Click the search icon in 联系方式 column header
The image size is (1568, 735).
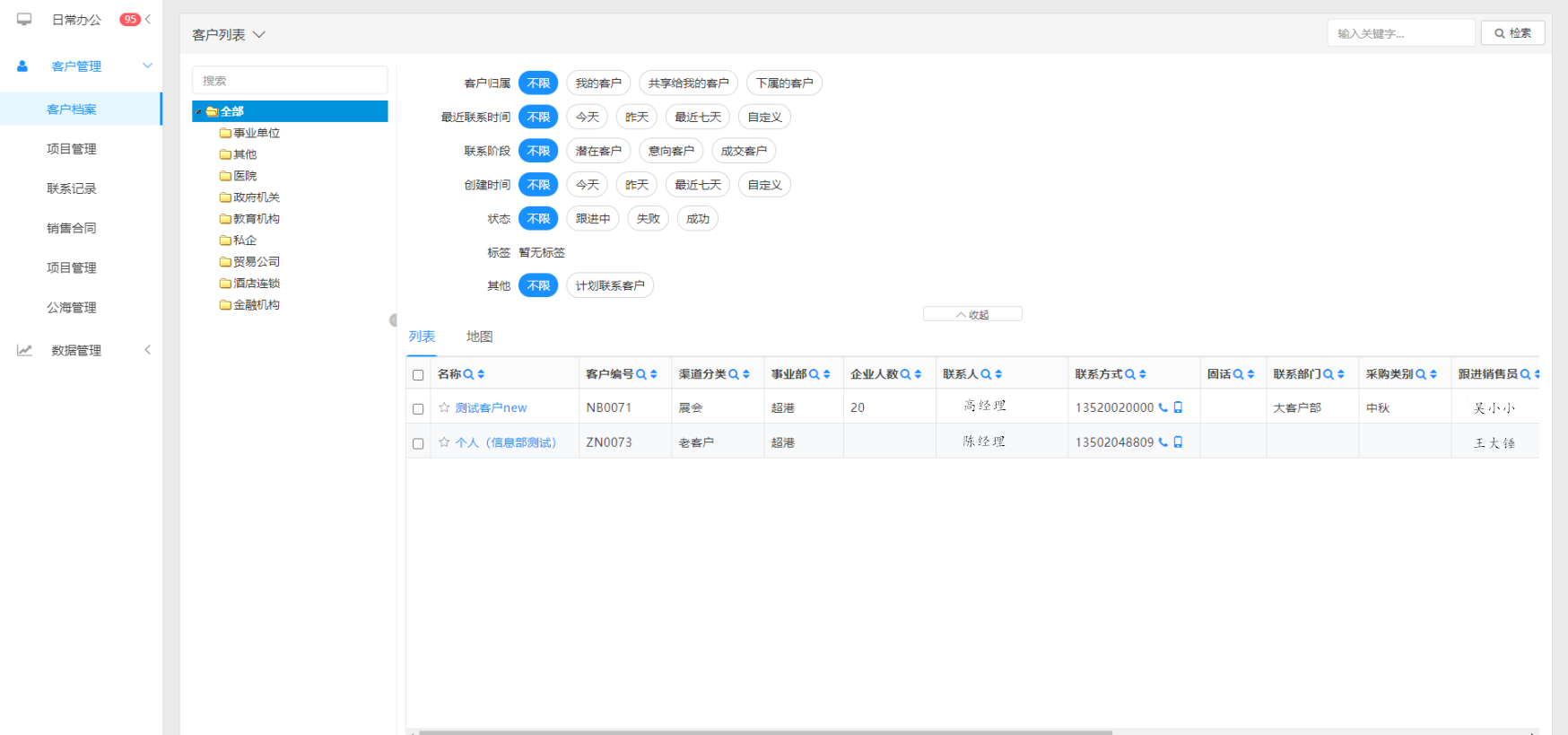coord(1130,374)
